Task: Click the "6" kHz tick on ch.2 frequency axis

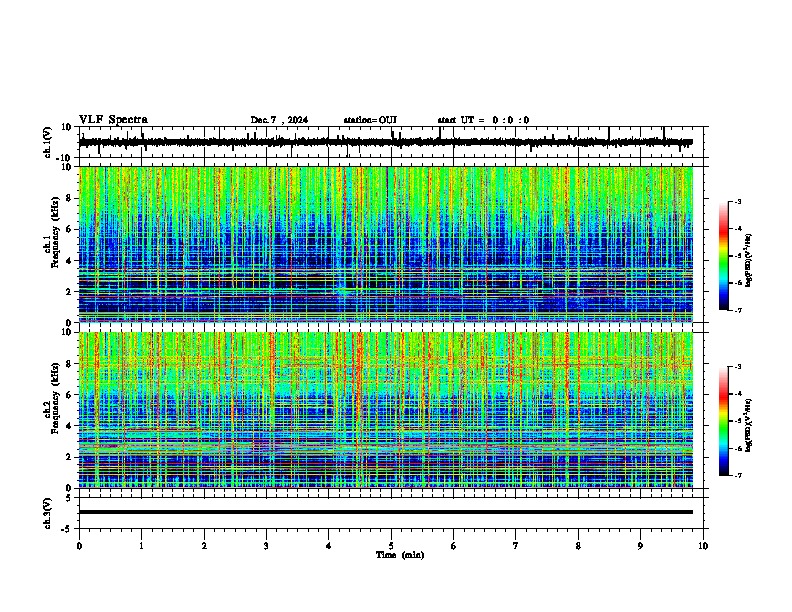Action: pos(69,395)
